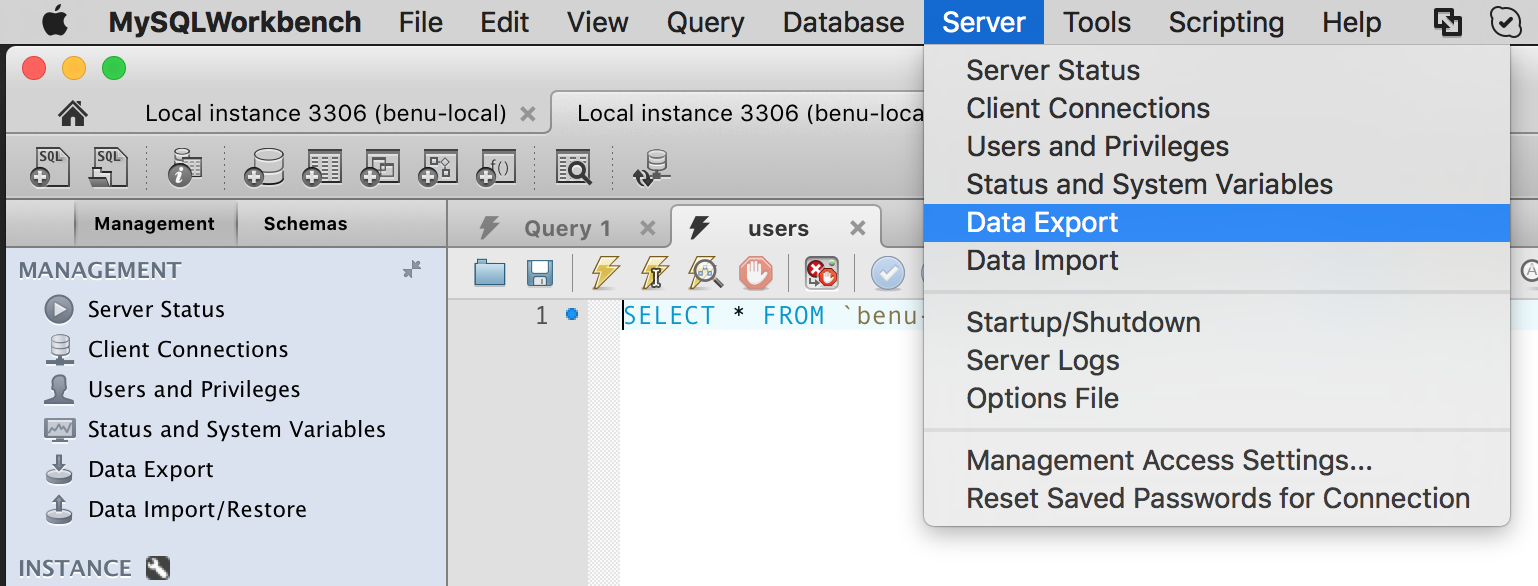Click the Data Export sidebar icon
The image size is (1538, 586).
(x=60, y=469)
